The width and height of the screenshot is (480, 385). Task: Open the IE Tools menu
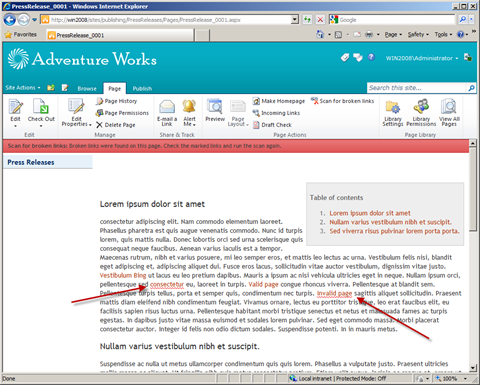tap(443, 34)
